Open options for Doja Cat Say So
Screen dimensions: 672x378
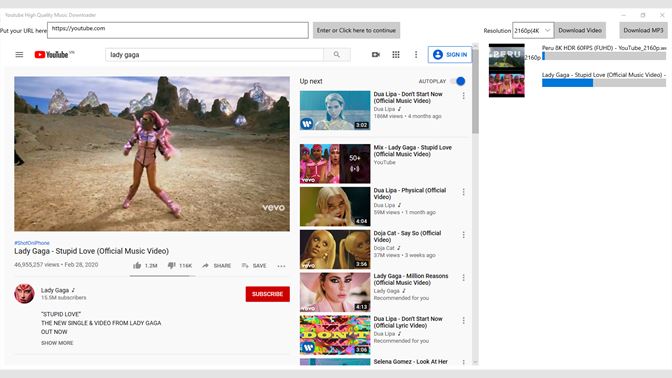tap(463, 235)
